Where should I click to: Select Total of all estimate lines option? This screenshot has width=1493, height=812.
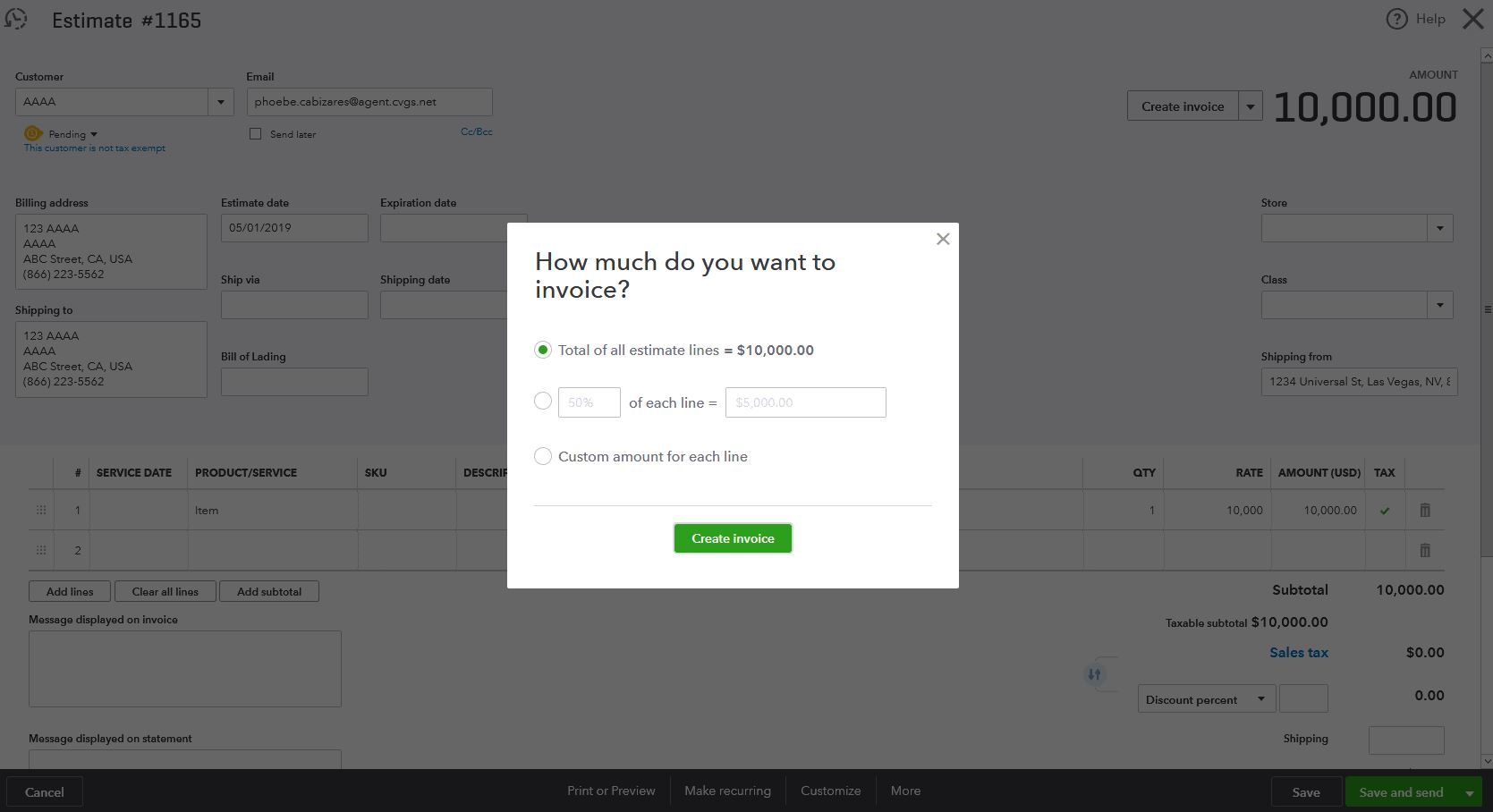tap(543, 350)
